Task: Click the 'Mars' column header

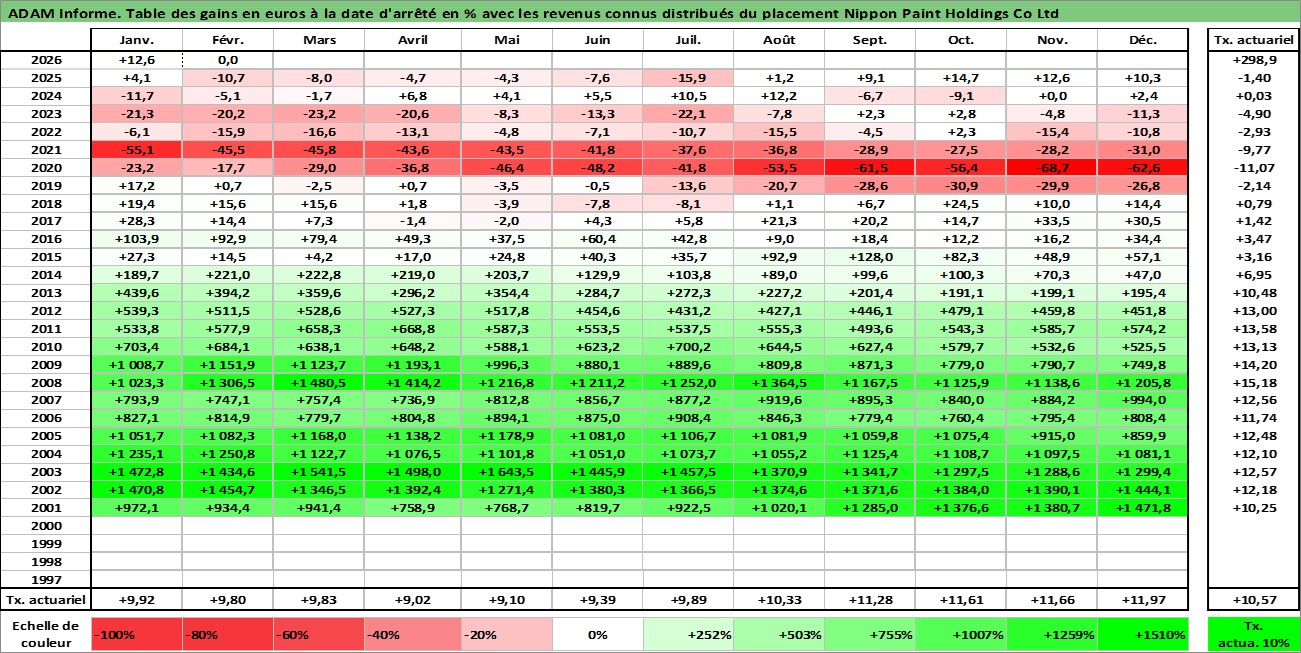Action: point(318,40)
